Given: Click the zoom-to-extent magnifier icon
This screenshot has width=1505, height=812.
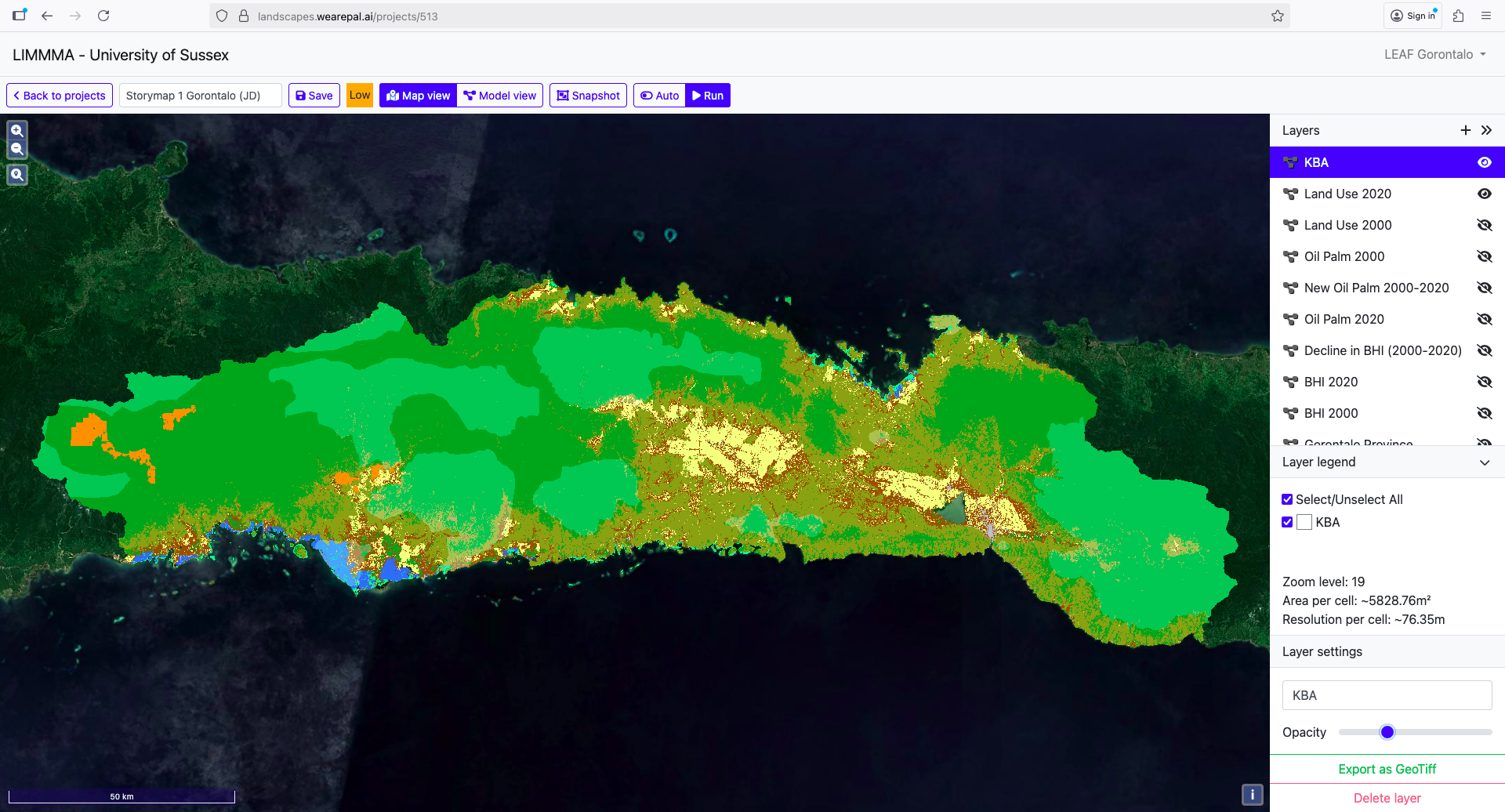Looking at the screenshot, I should 17,175.
